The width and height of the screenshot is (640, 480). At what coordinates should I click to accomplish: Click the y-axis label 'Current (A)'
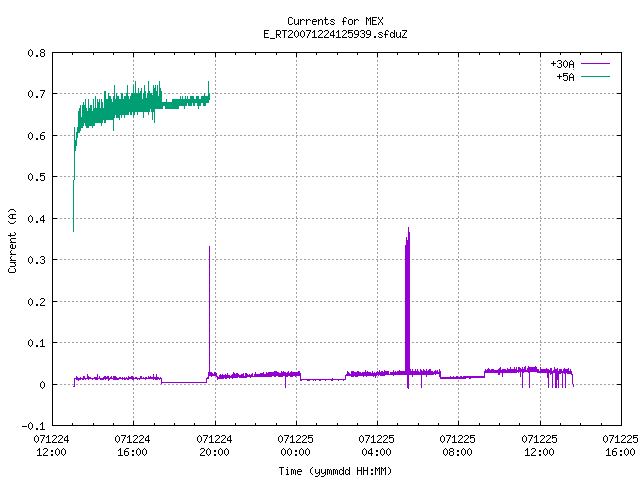pos(12,240)
